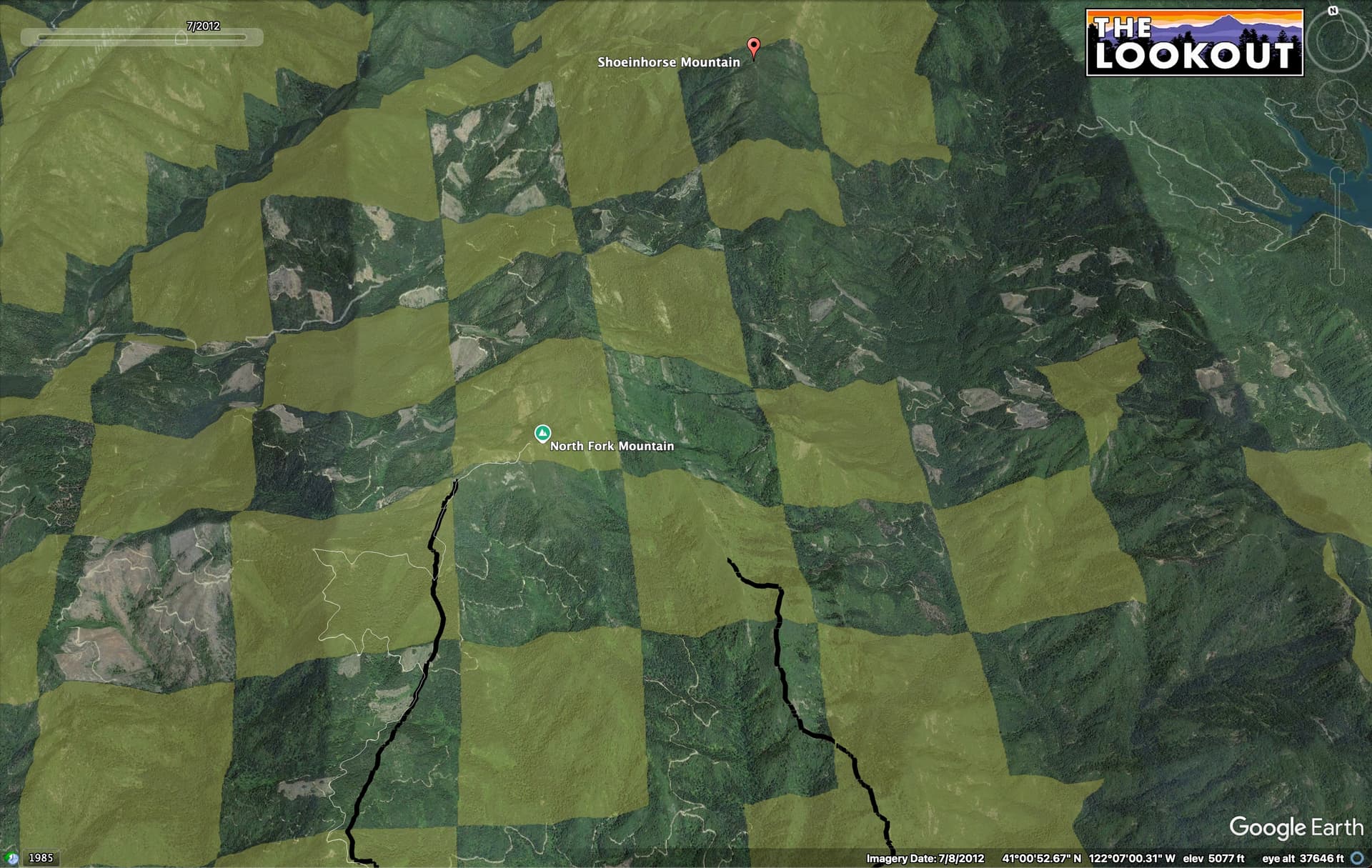Click the eye alt 37646 ft readout
The image size is (1372, 868).
tap(1303, 858)
